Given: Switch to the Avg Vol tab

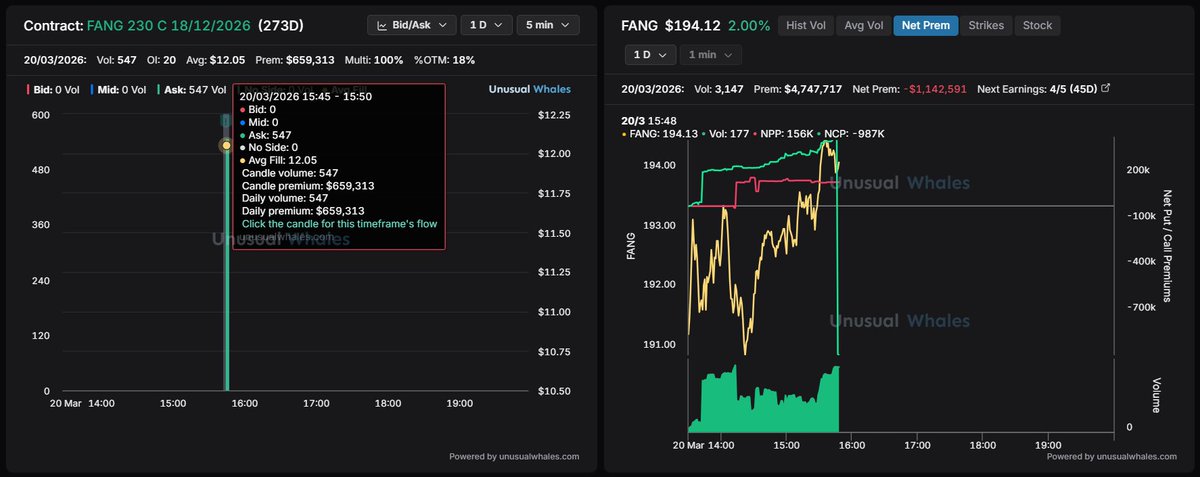Looking at the screenshot, I should (863, 25).
